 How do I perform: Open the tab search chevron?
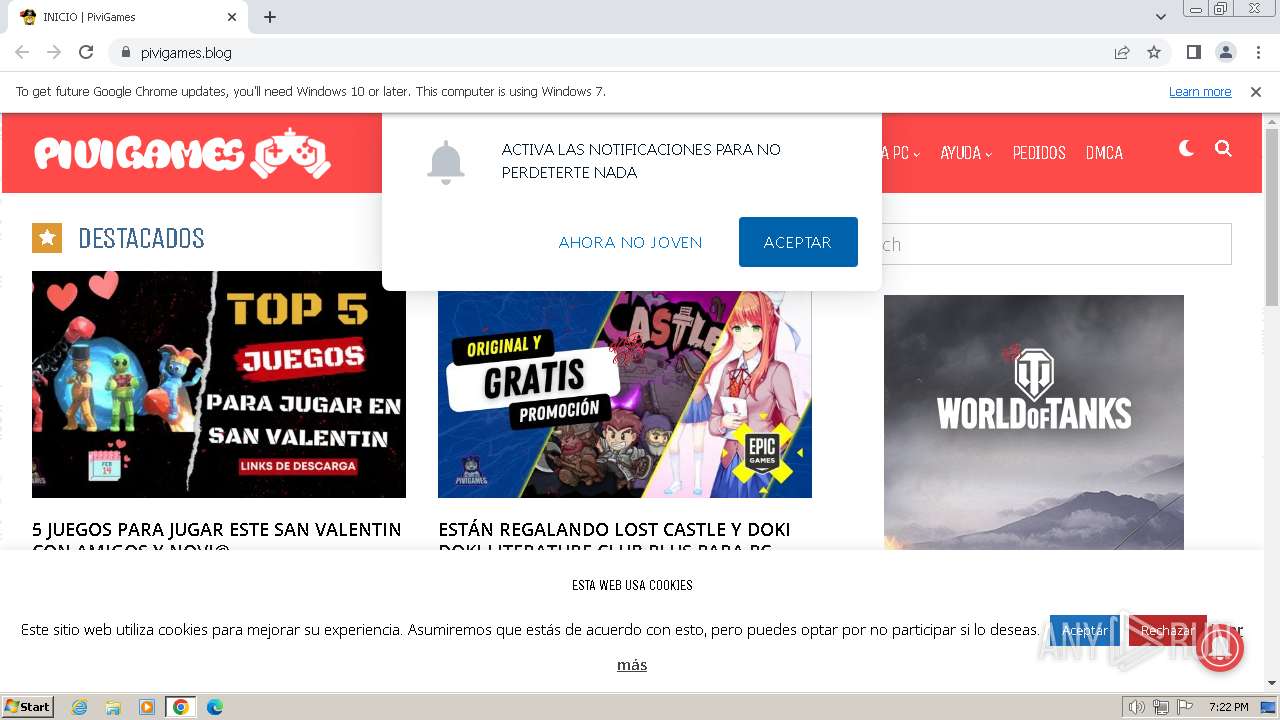pos(1160,17)
